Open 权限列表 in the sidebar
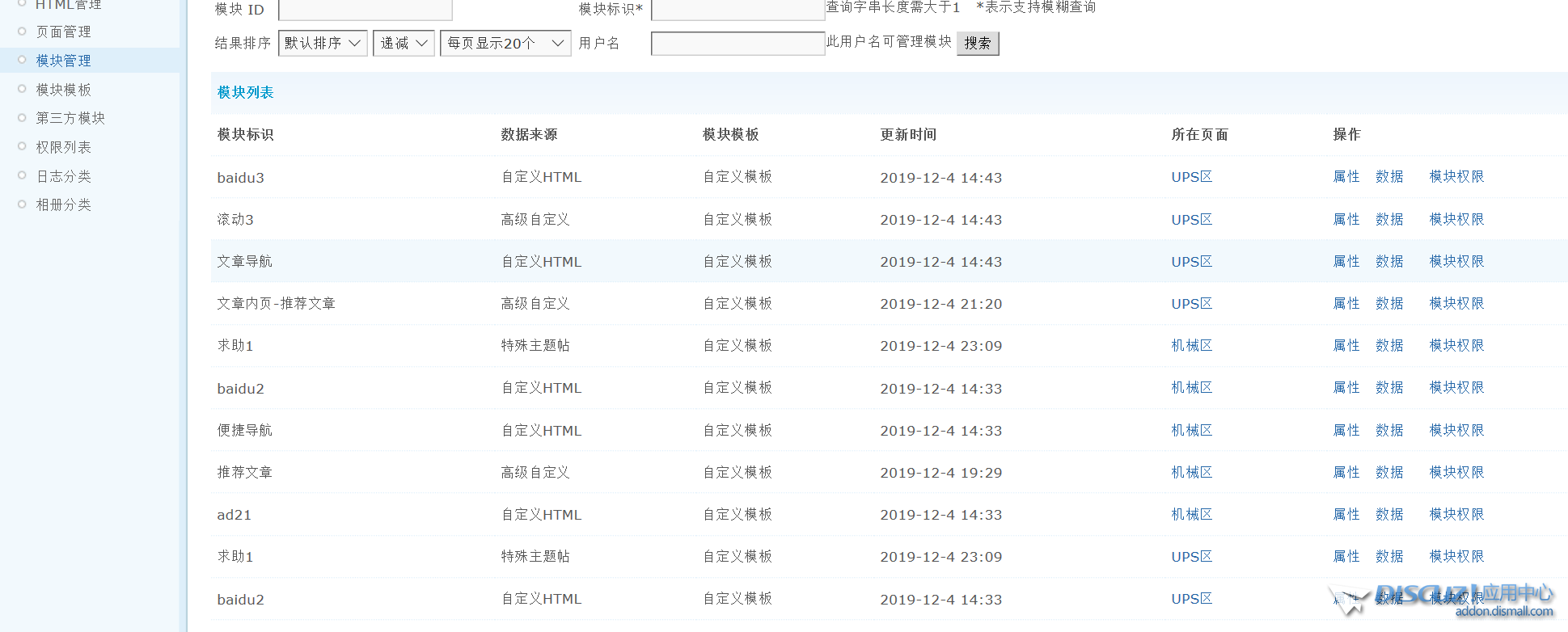This screenshot has height=632, width=1568. 63,147
